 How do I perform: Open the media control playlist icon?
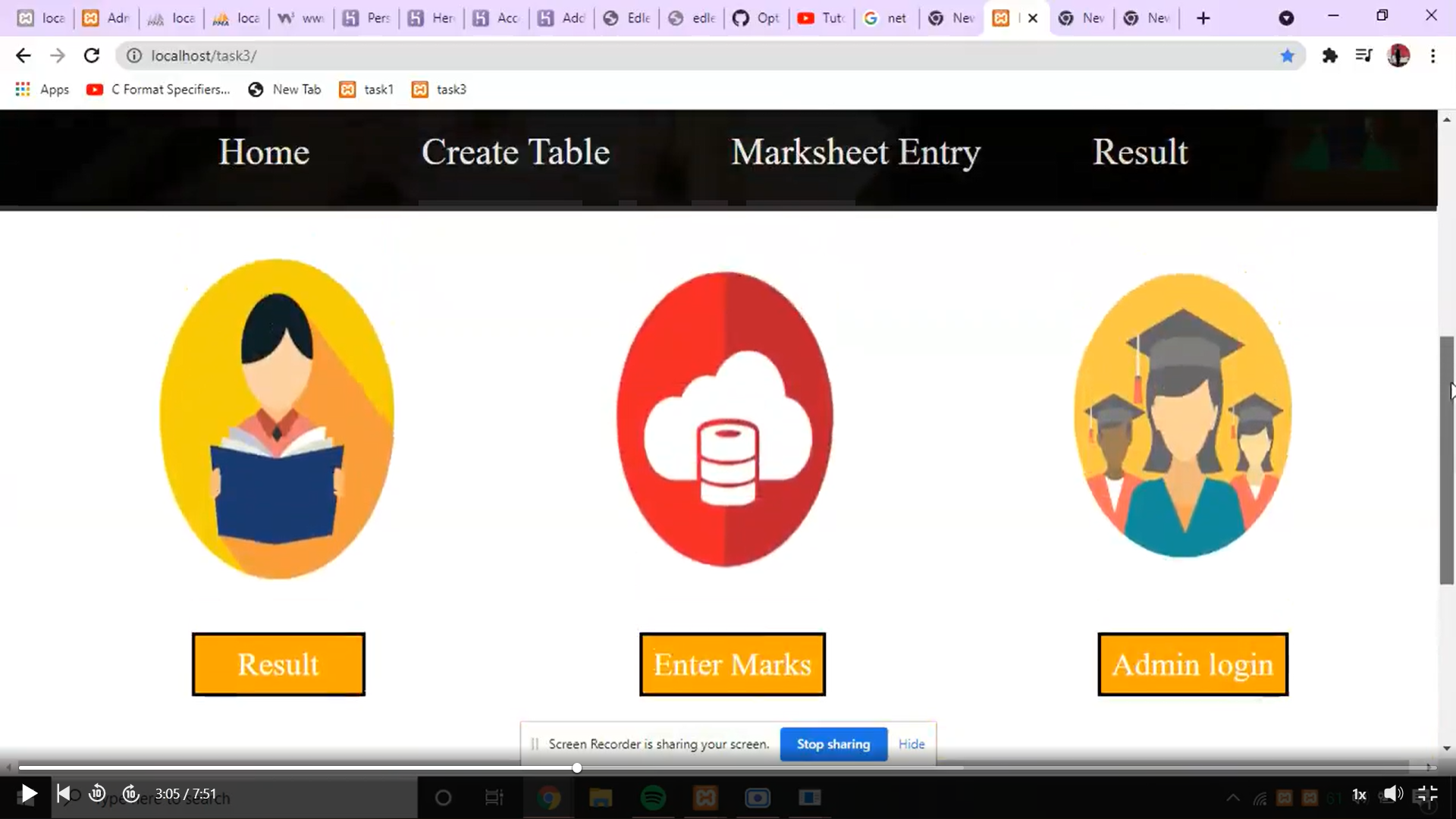point(1363,55)
